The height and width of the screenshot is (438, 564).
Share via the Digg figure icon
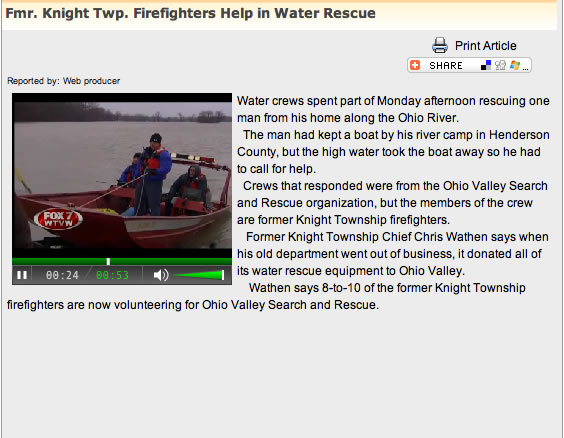(500, 65)
